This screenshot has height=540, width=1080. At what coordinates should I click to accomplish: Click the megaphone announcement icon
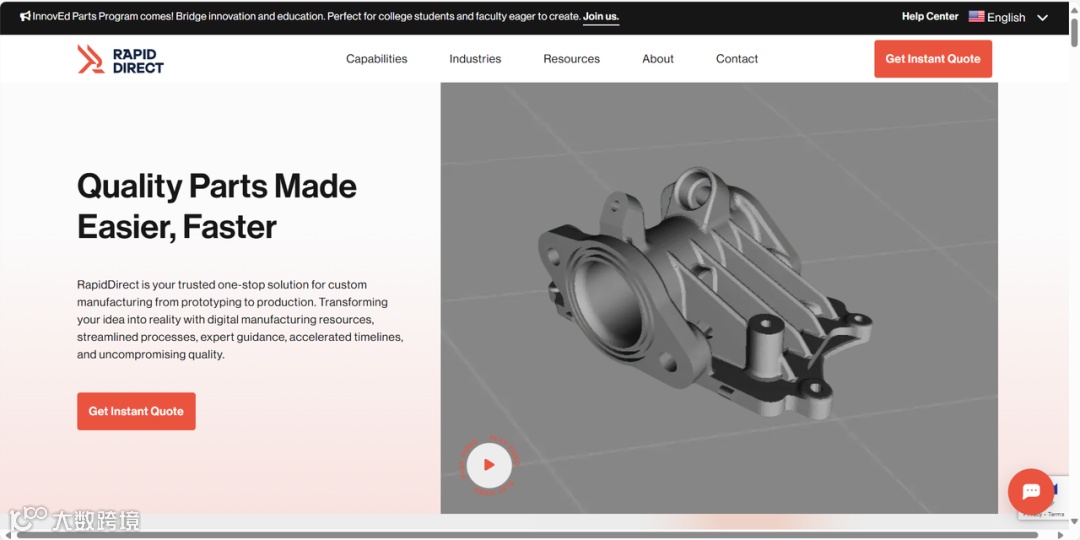(x=25, y=17)
